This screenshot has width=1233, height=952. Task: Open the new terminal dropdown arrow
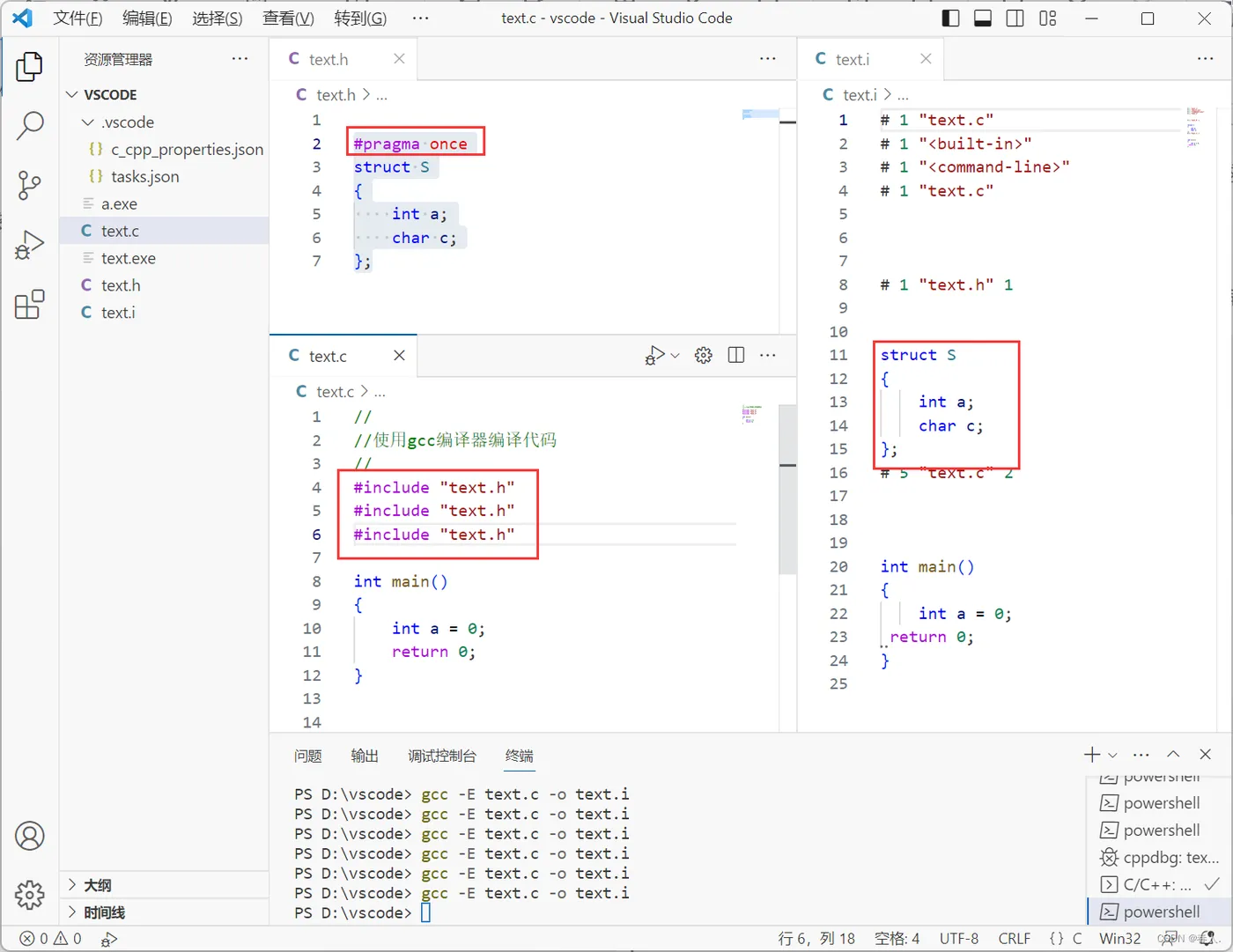[x=1113, y=756]
